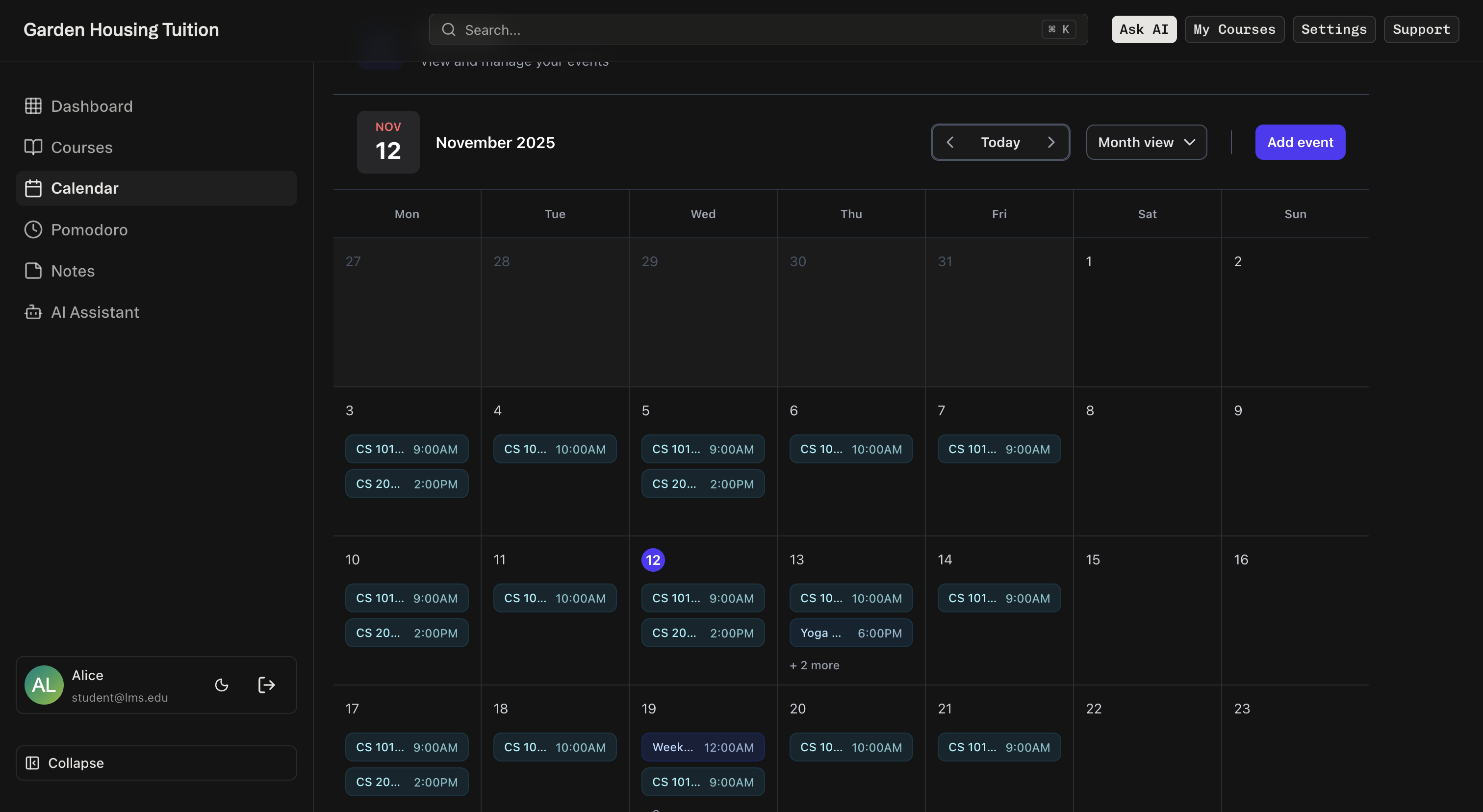
Task: Collapse the sidebar panel
Action: (156, 762)
